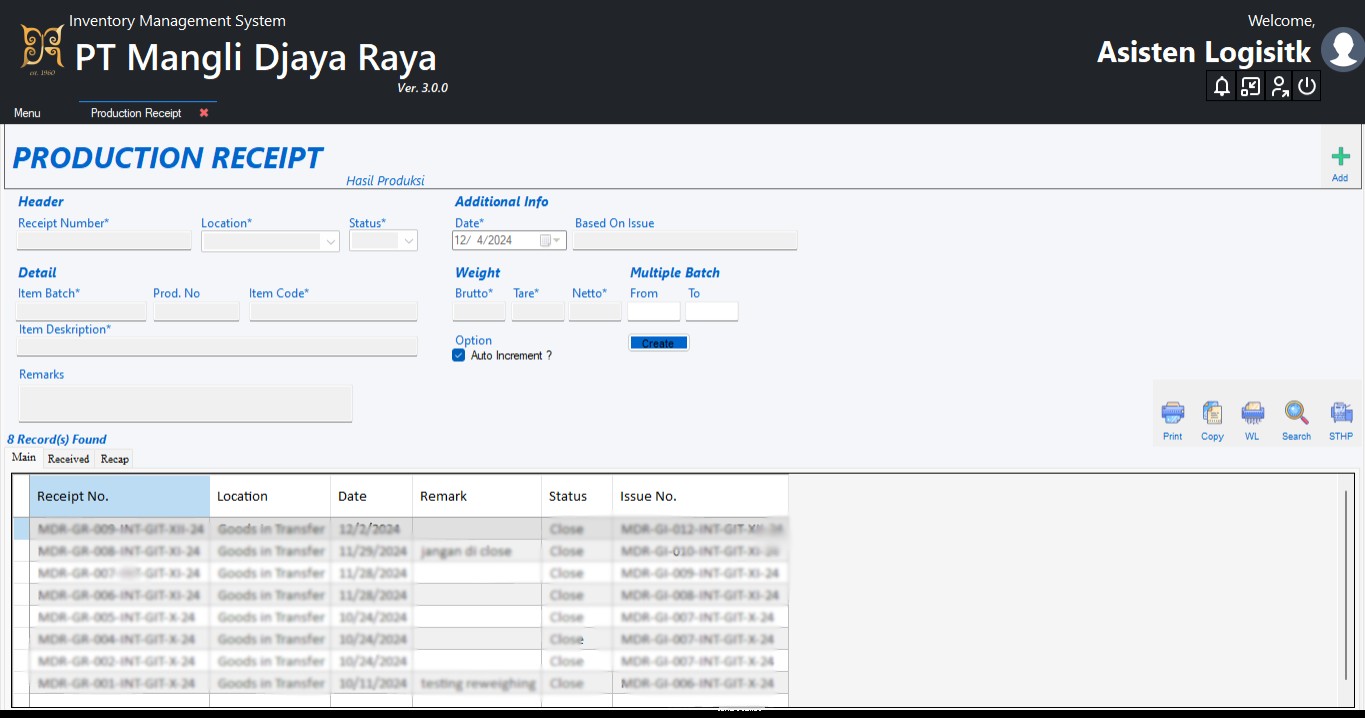Open the Menu tab
This screenshot has height=718, width=1365.
coord(28,113)
